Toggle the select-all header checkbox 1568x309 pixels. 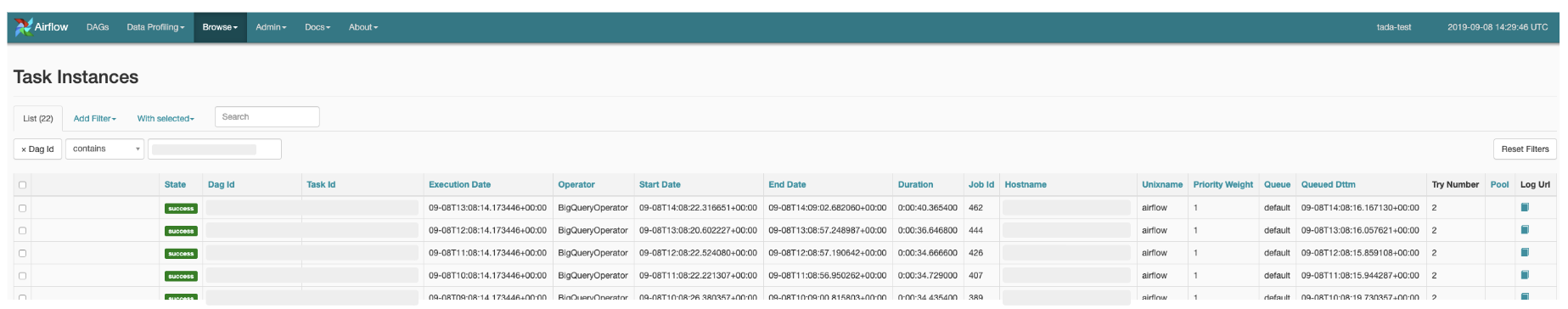point(23,185)
